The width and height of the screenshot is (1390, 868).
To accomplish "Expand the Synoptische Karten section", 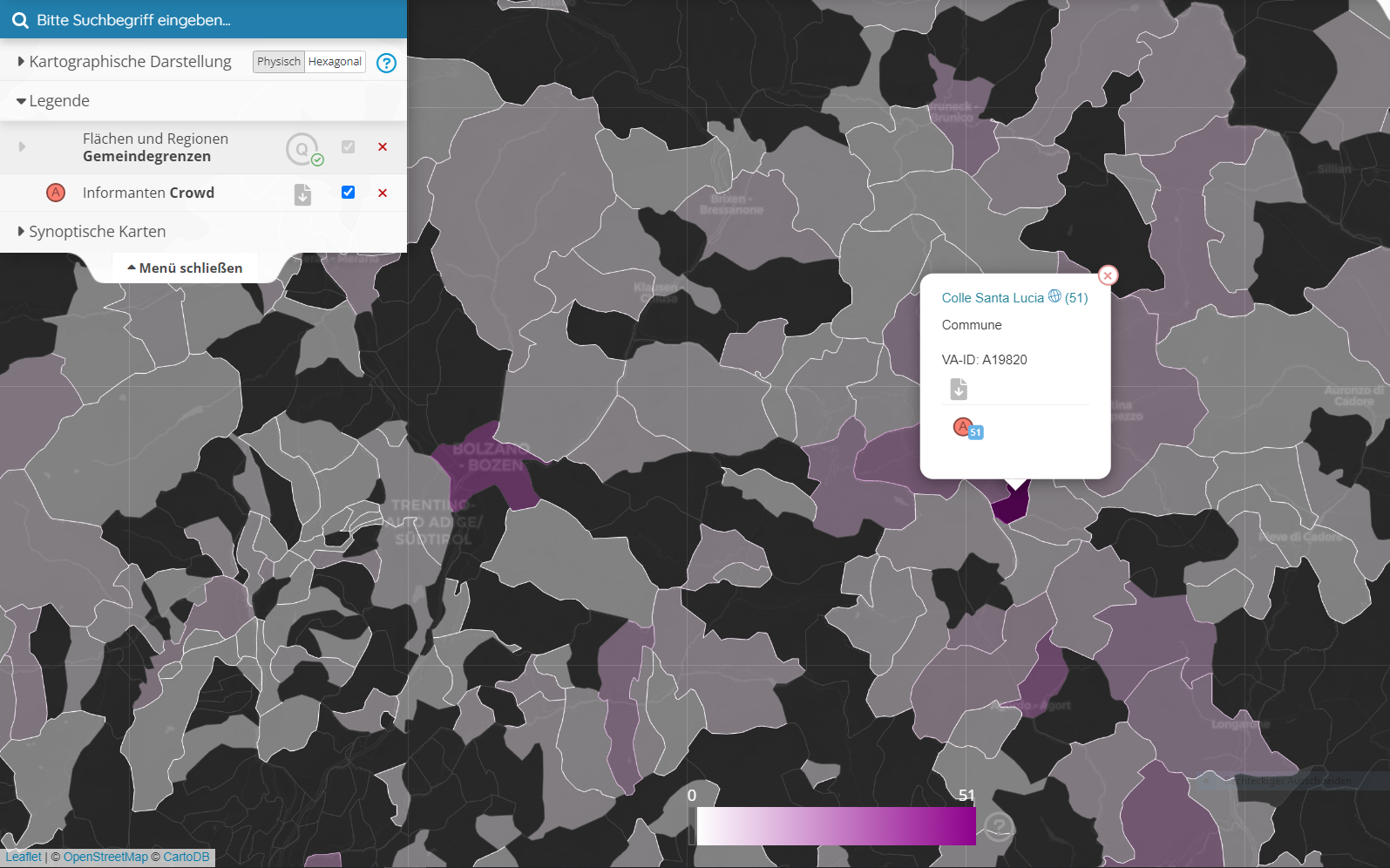I will click(x=97, y=232).
